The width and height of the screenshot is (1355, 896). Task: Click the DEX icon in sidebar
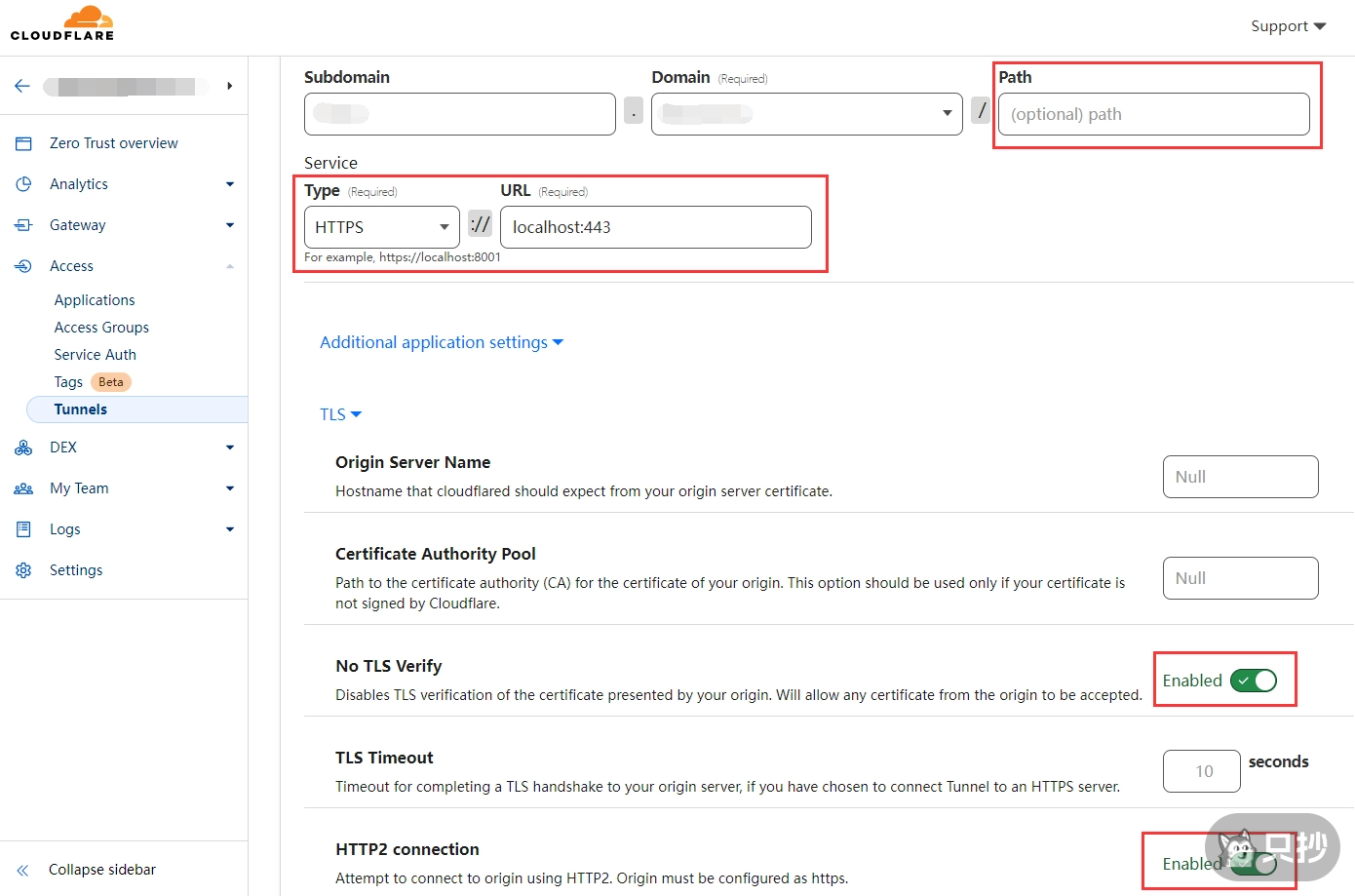[x=23, y=448]
